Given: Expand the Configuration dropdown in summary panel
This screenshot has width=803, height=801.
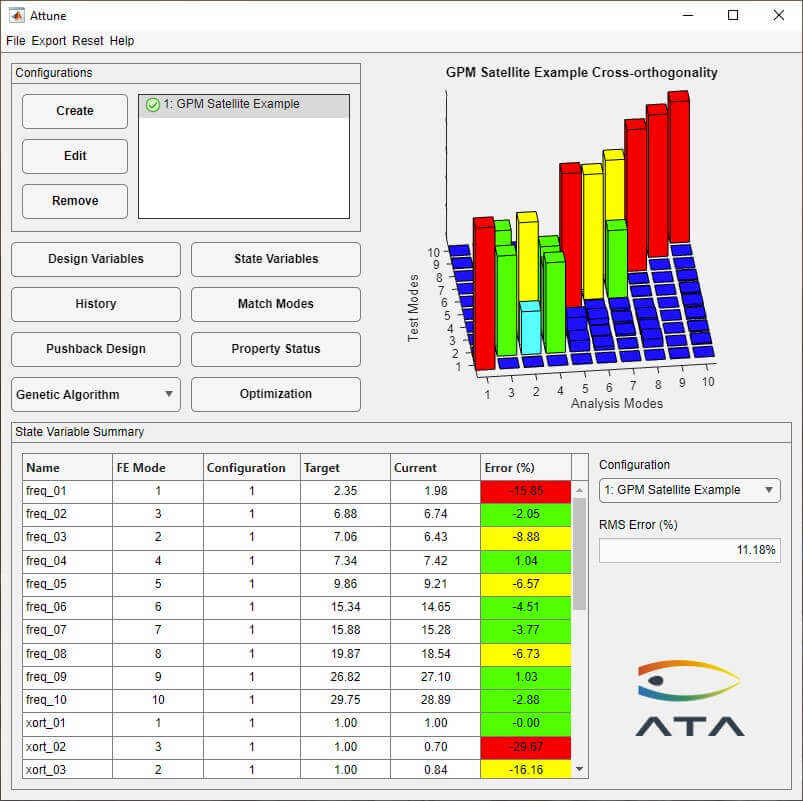Looking at the screenshot, I should [689, 490].
